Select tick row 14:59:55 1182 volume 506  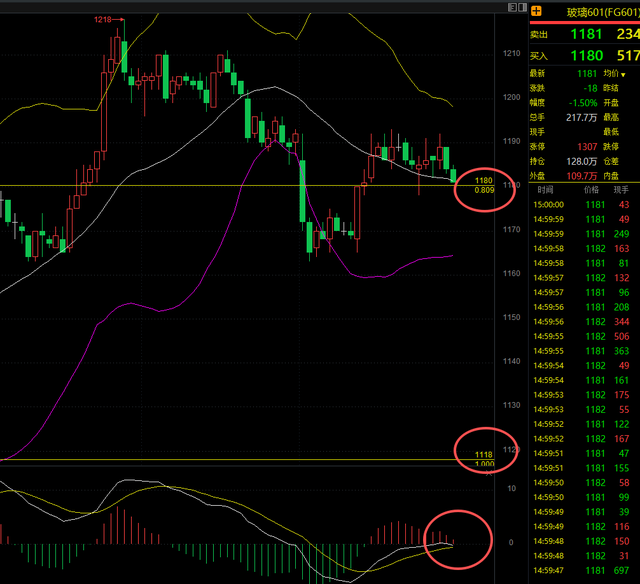coord(584,336)
